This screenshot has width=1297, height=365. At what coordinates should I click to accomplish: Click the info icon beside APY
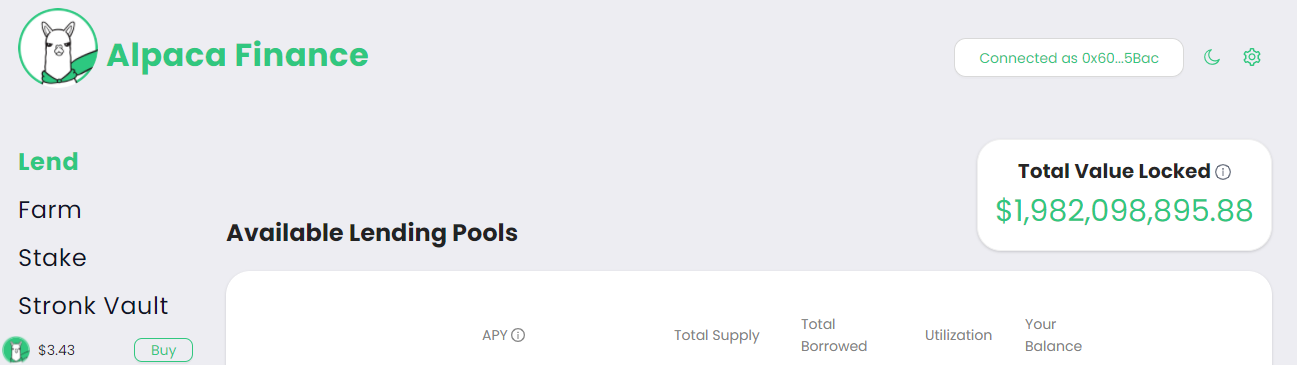tap(518, 335)
